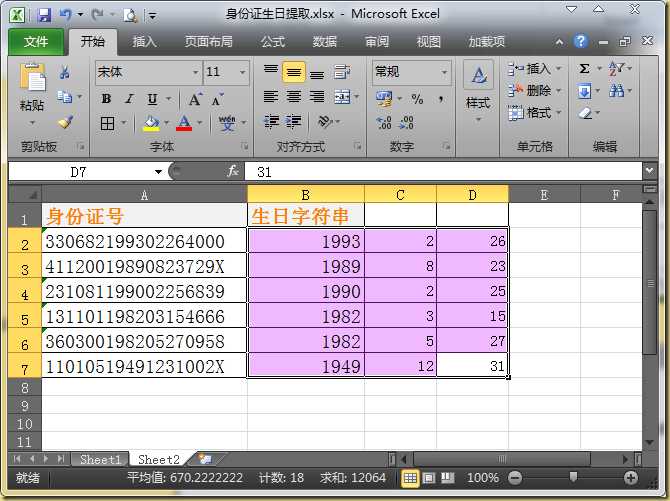Apply cell borders icon

point(107,124)
